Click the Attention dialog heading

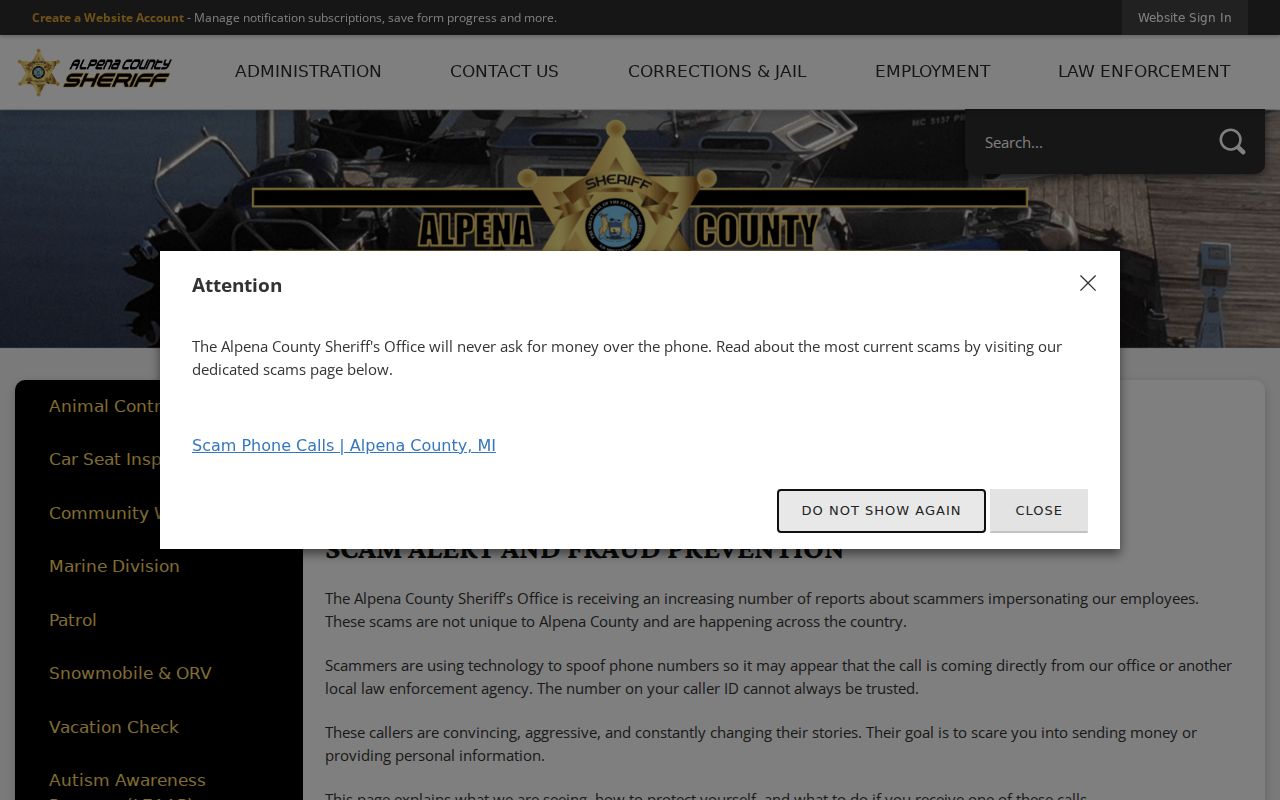[237, 285]
